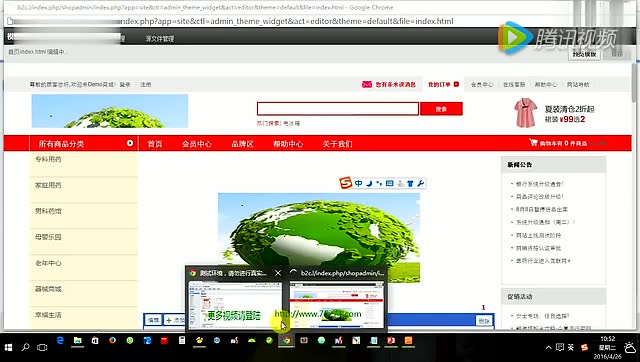Open 我的订单 link in top bar
This screenshot has height=362, width=640.
click(439, 84)
